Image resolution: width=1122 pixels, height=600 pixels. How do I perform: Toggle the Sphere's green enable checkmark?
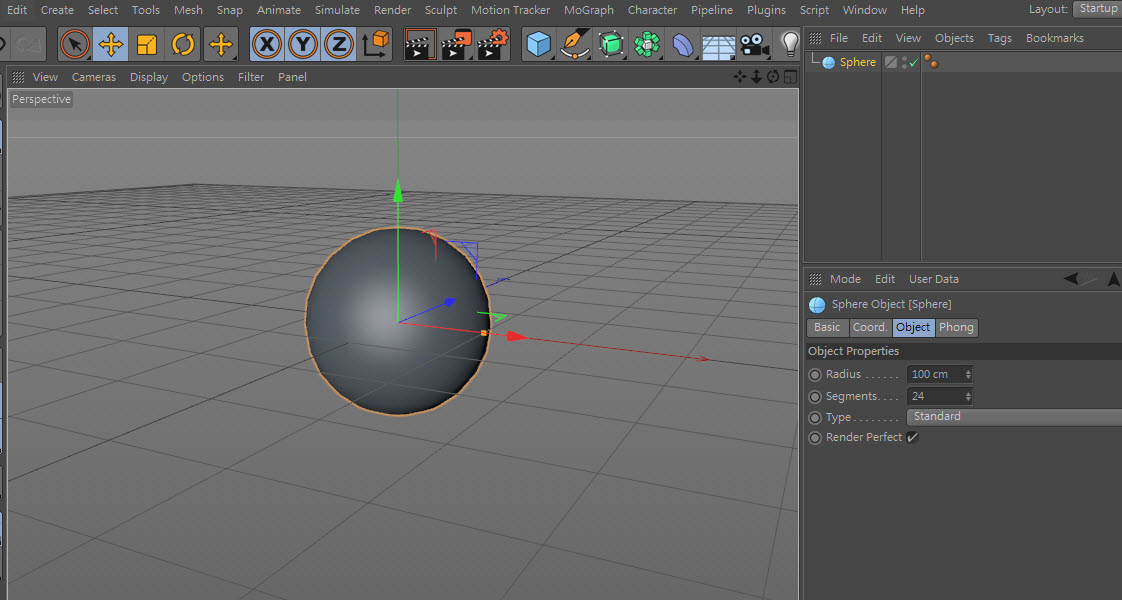click(914, 61)
